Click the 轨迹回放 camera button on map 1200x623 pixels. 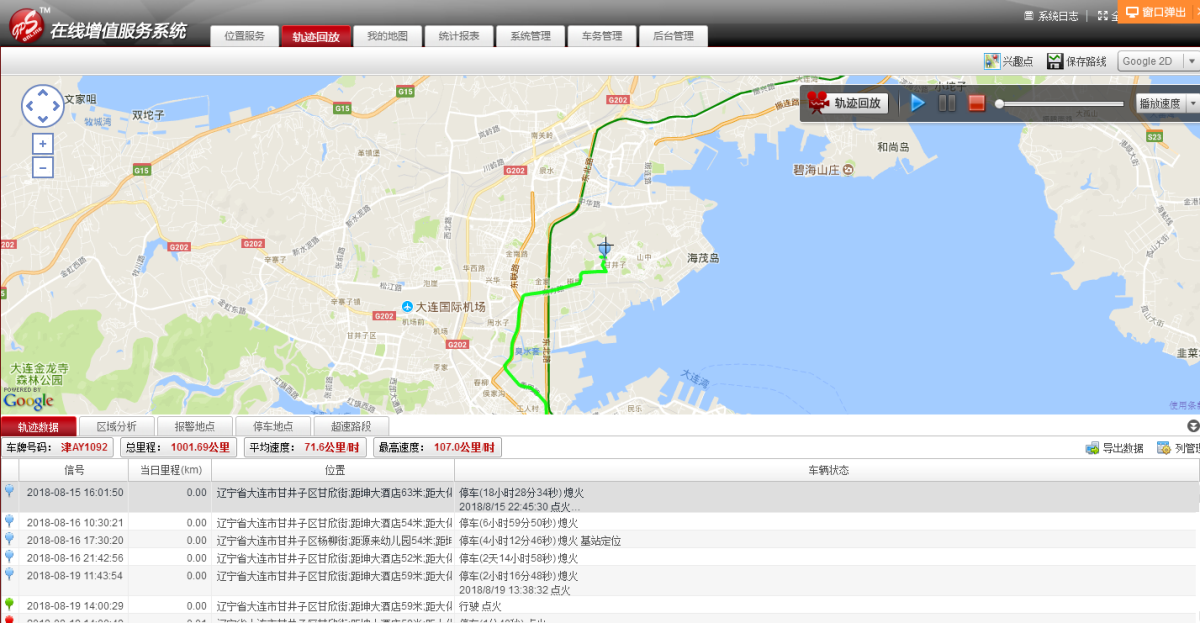(847, 103)
